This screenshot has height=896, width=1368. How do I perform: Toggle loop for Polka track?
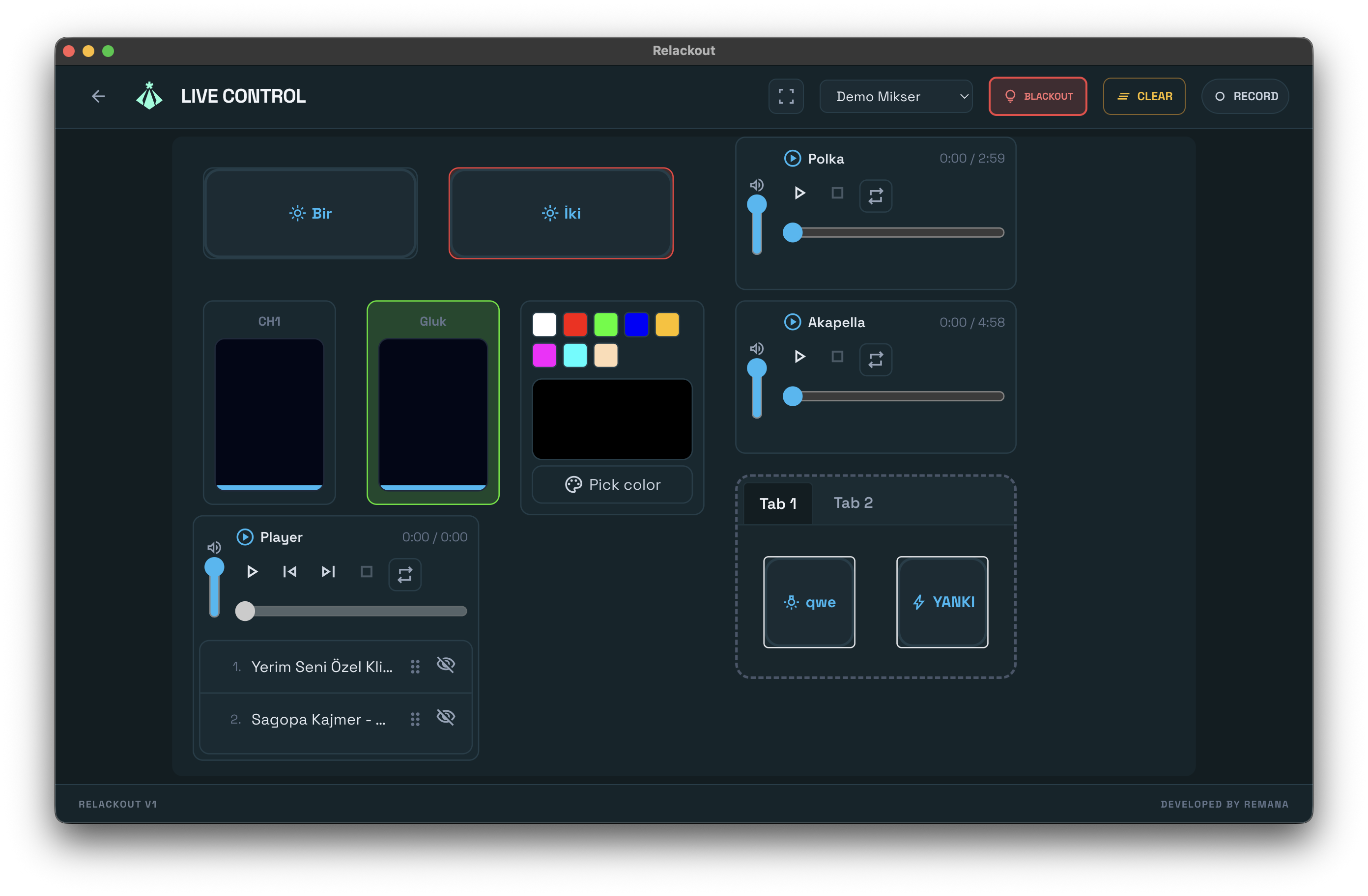click(876, 196)
